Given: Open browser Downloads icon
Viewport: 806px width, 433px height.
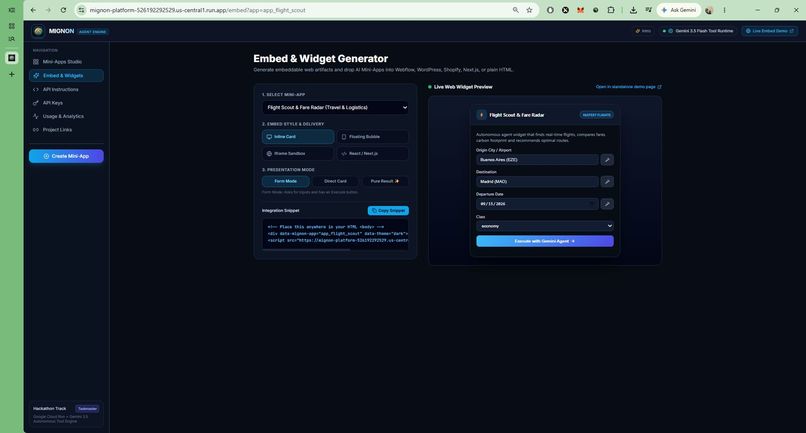Looking at the screenshot, I should coord(633,10).
